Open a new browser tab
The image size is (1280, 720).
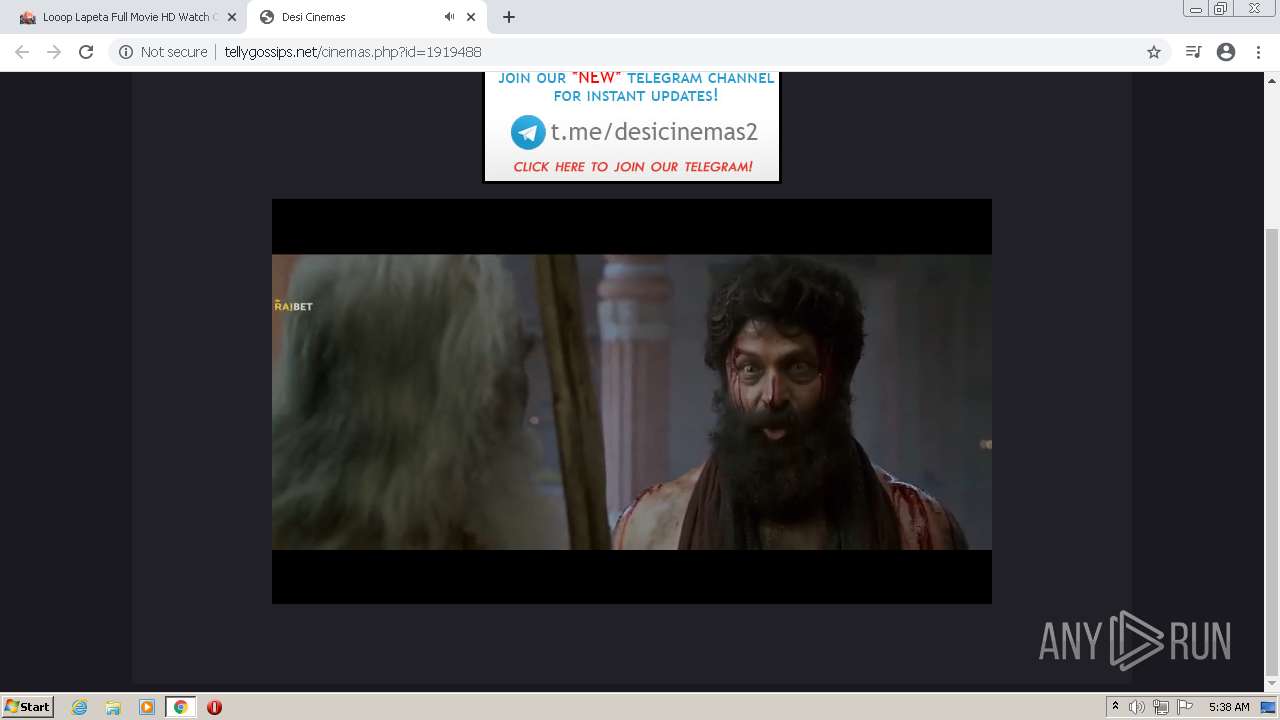pyautogui.click(x=509, y=17)
